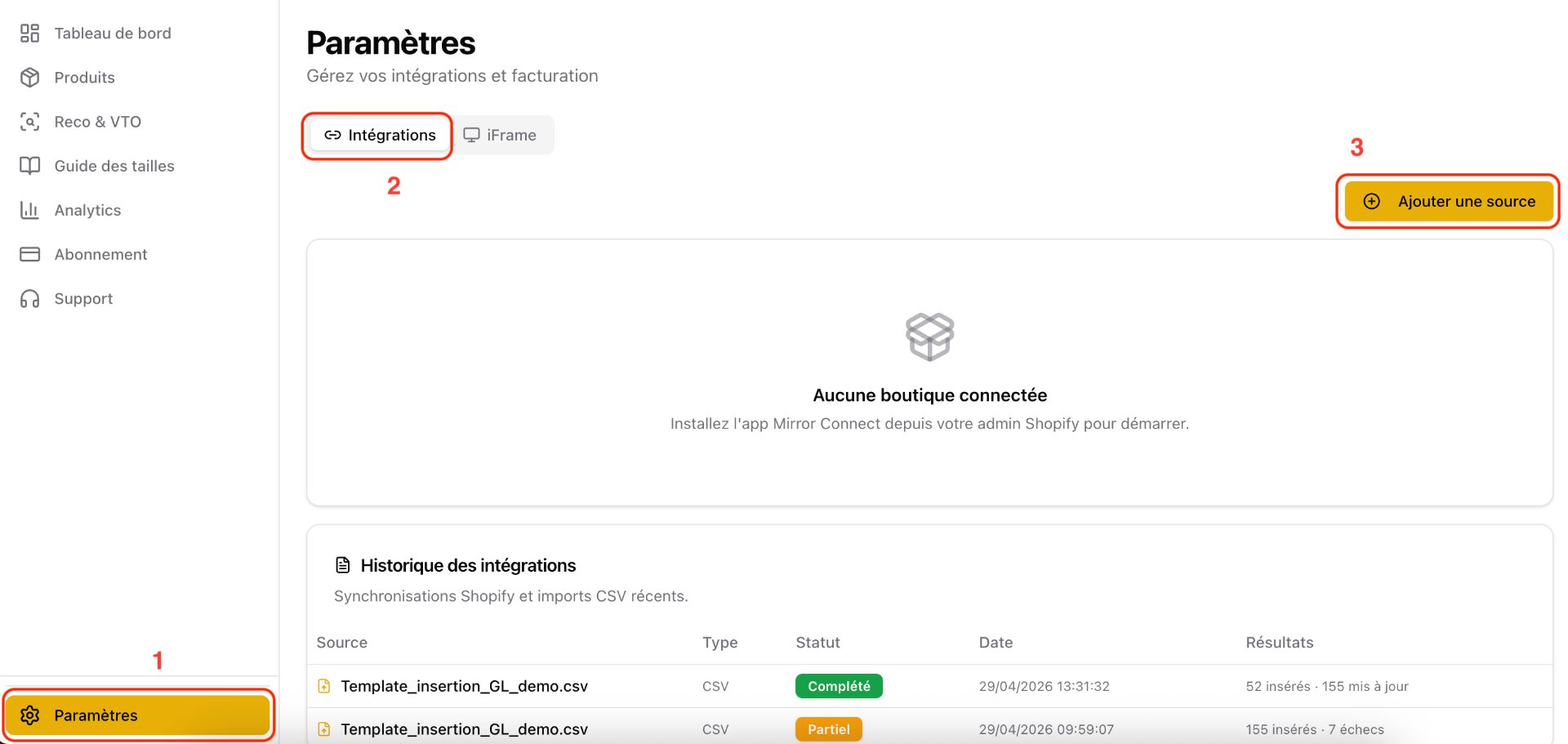The width and height of the screenshot is (1568, 744).
Task: Click the Statut column header
Action: coord(817,643)
